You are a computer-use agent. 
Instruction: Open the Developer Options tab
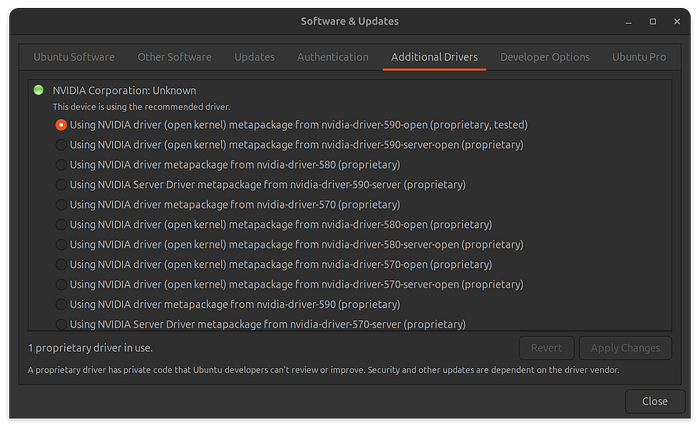click(545, 57)
